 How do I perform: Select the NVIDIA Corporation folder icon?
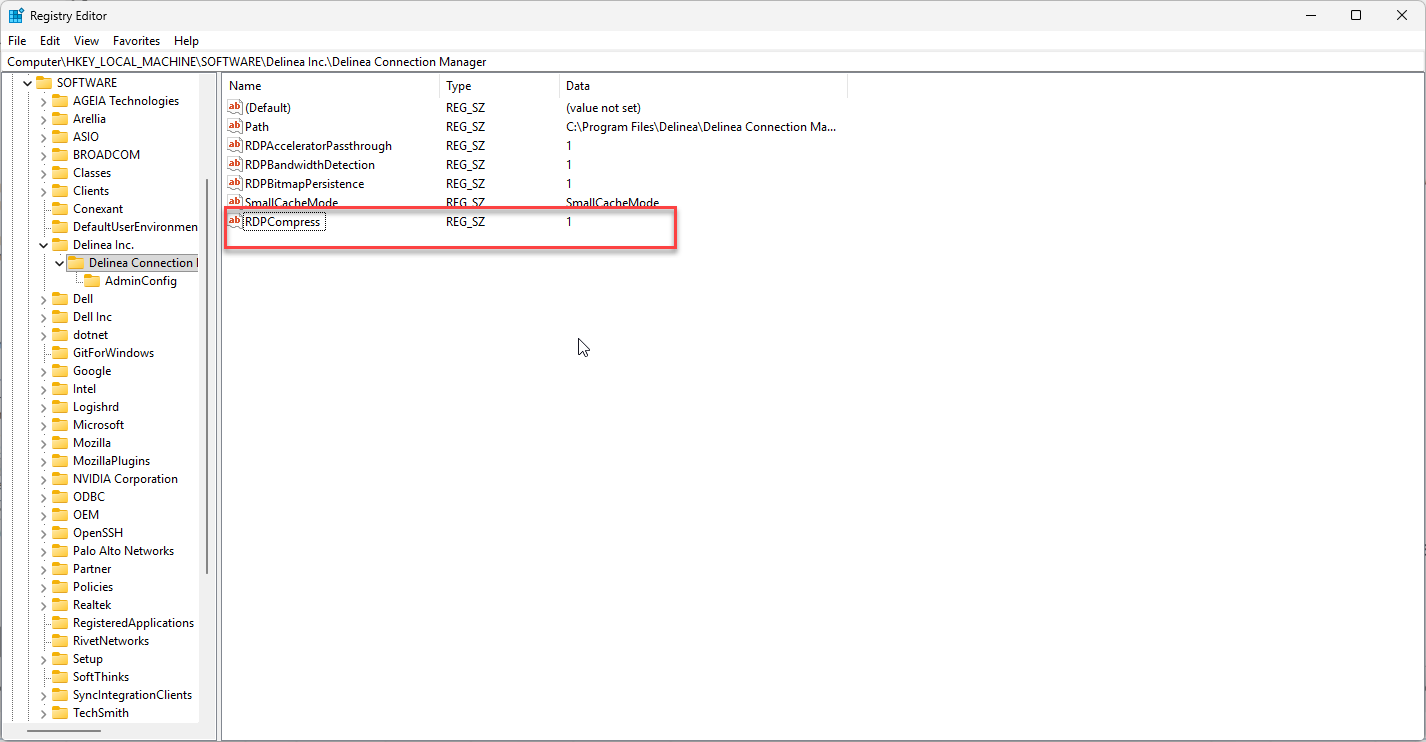click(60, 479)
